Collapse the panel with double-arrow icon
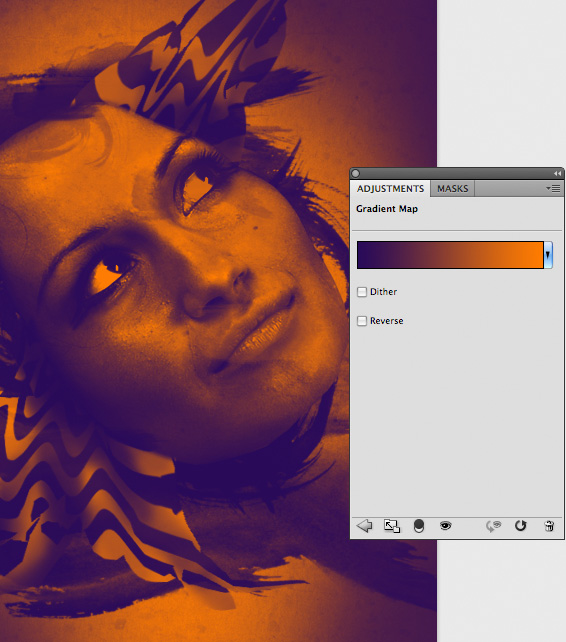This screenshot has height=642, width=566. coord(557,173)
